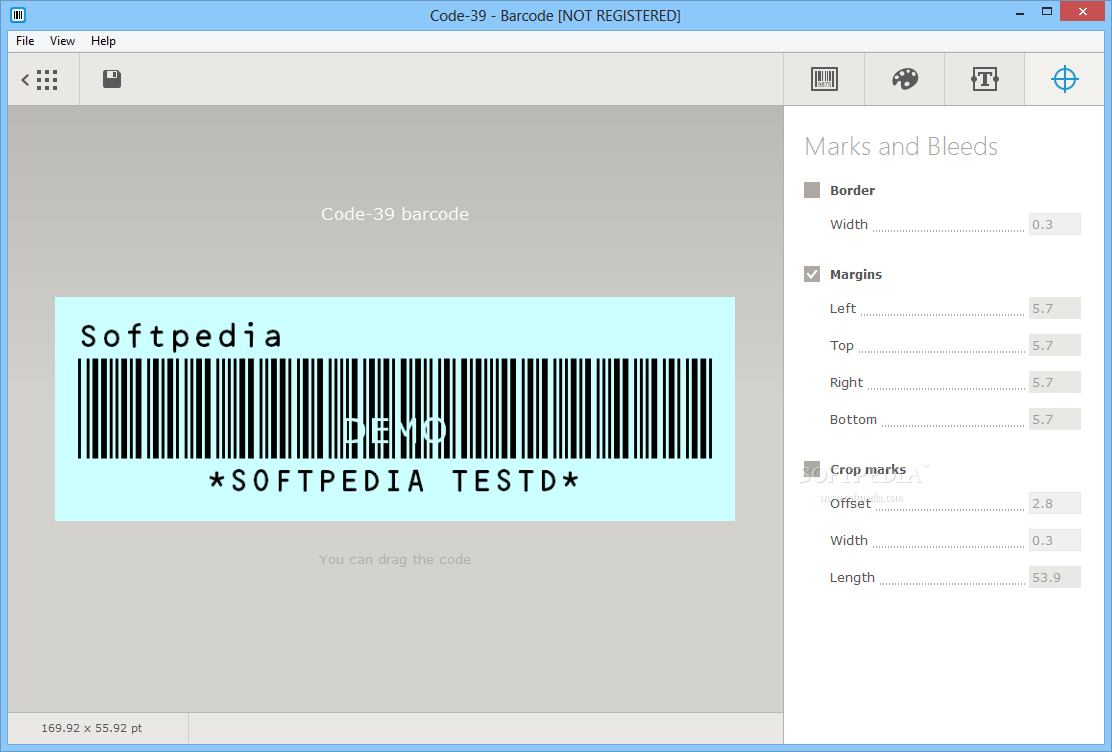Click the Right margin input field
The height and width of the screenshot is (752, 1112).
click(x=1055, y=382)
